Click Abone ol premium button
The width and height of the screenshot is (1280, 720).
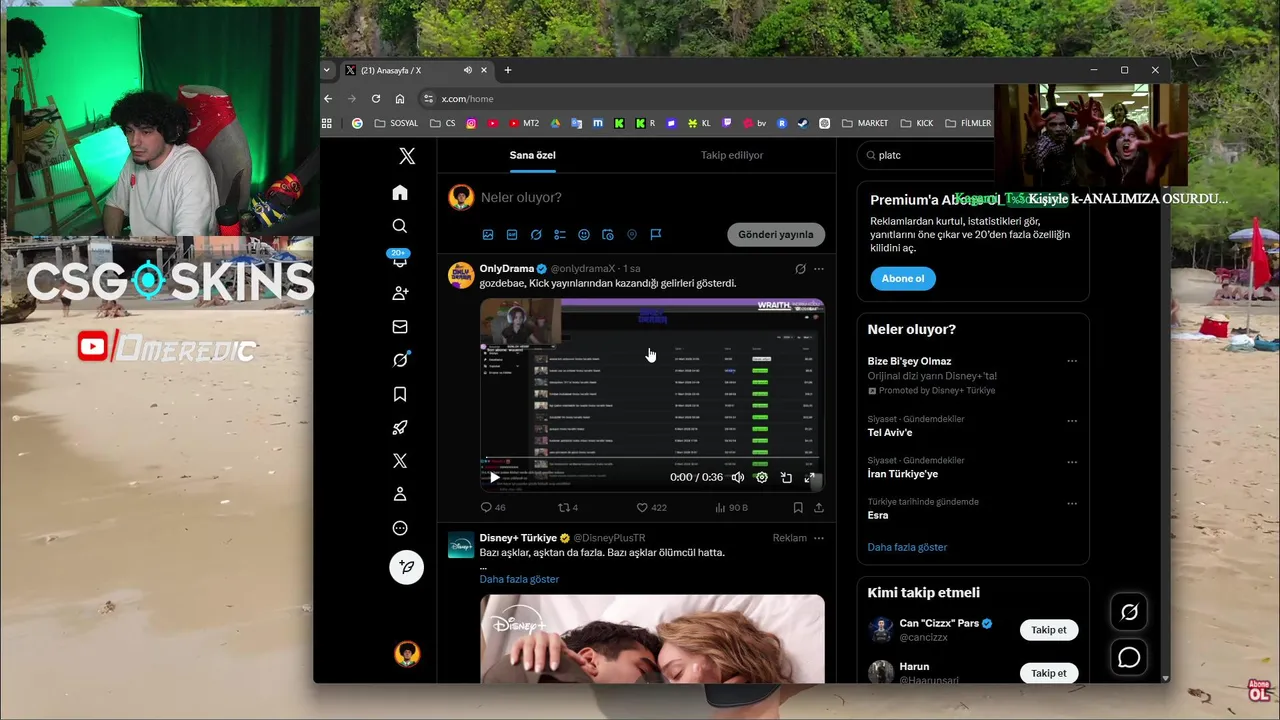click(x=903, y=278)
